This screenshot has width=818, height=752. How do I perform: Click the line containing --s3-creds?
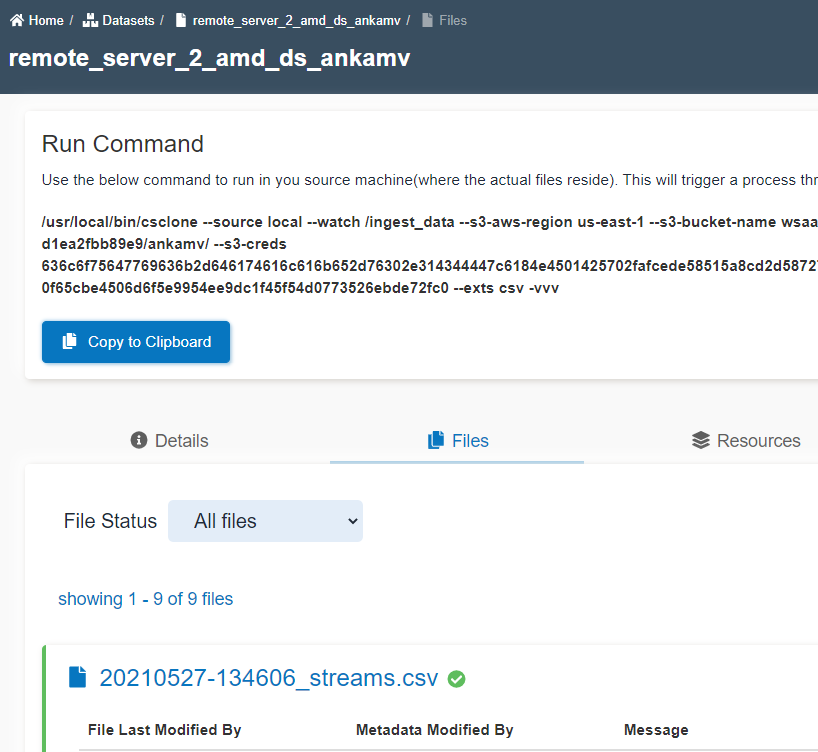tap(164, 244)
